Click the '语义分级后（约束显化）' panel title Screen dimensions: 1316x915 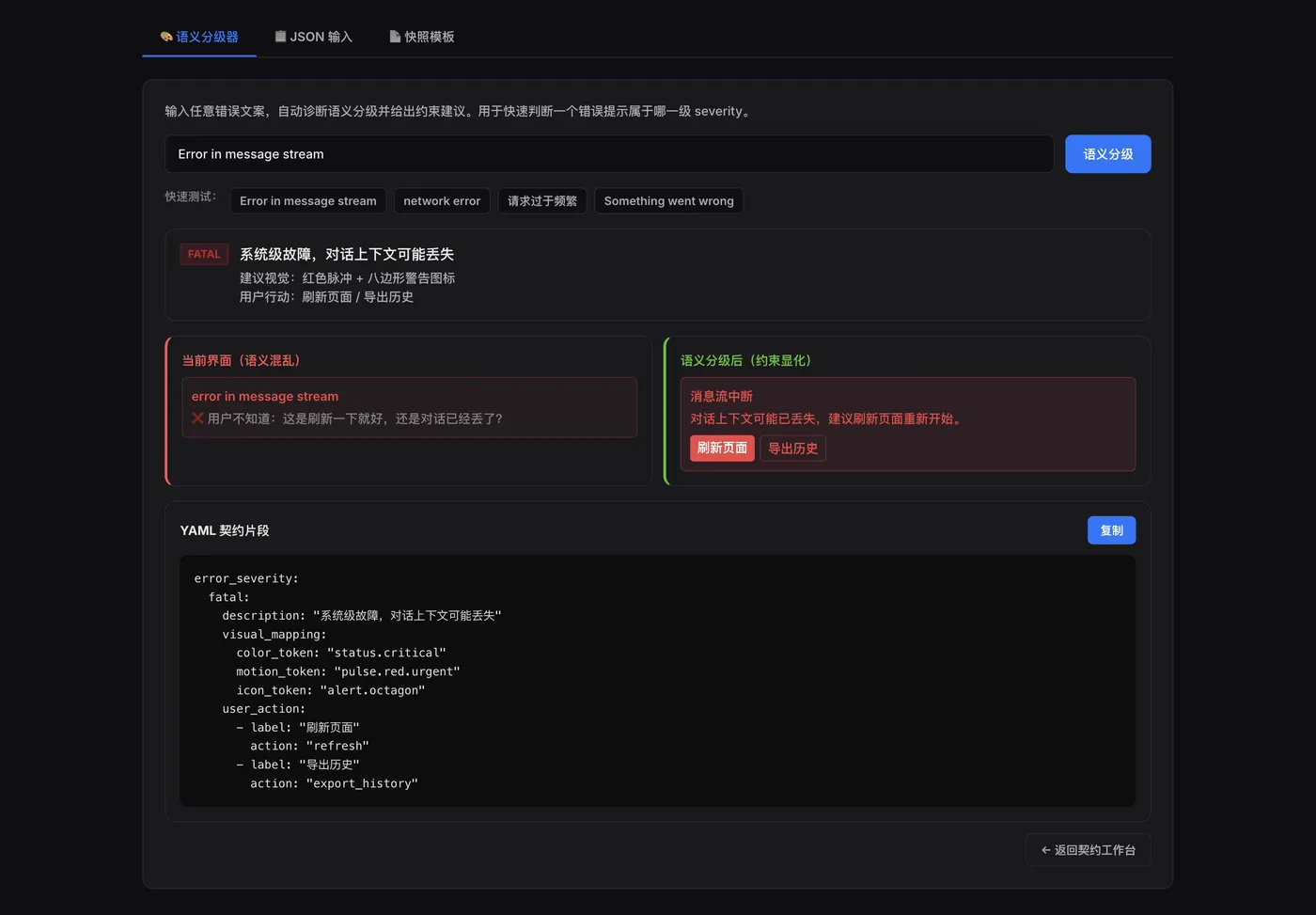click(x=745, y=360)
